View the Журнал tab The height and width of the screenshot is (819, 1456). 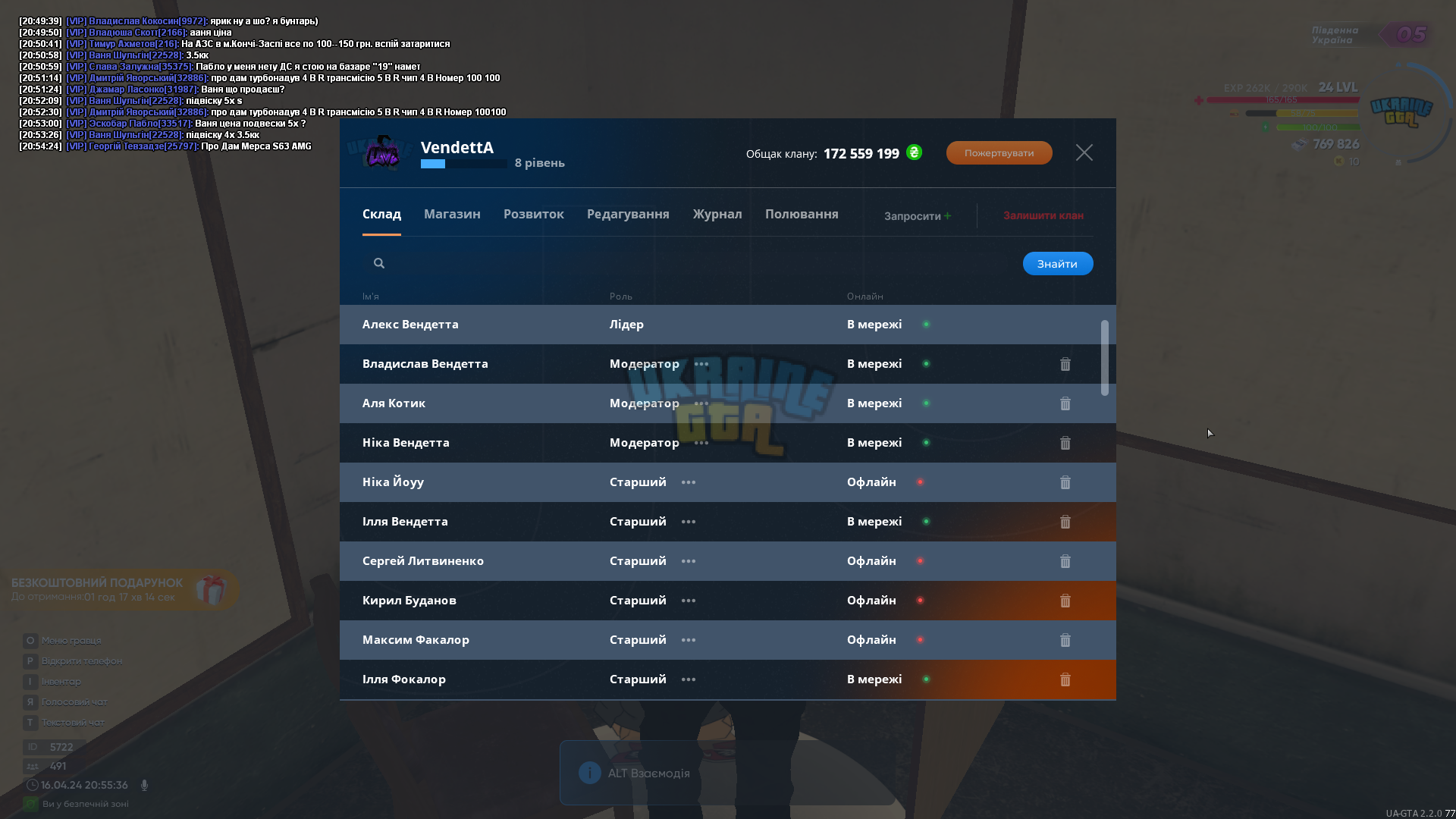tap(717, 215)
